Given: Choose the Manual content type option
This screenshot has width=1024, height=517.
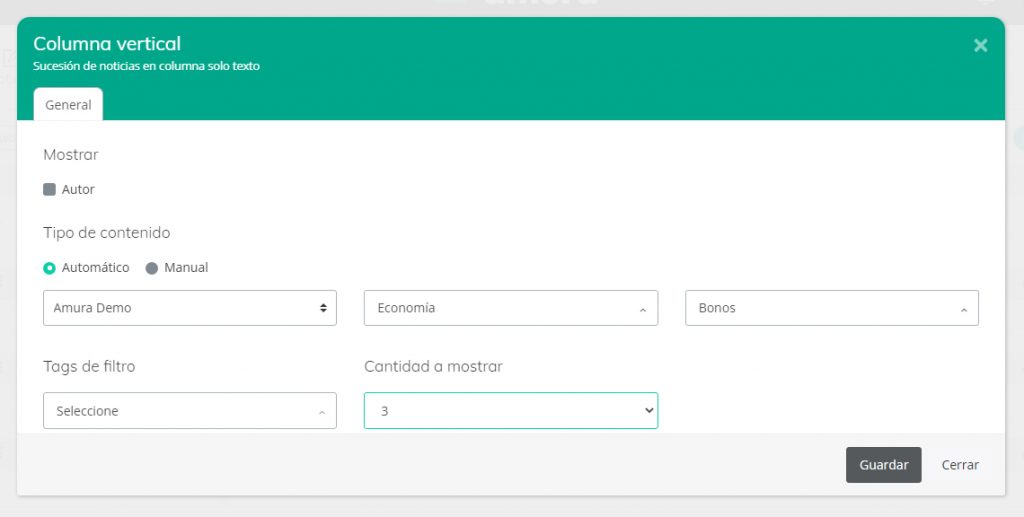Looking at the screenshot, I should (152, 268).
